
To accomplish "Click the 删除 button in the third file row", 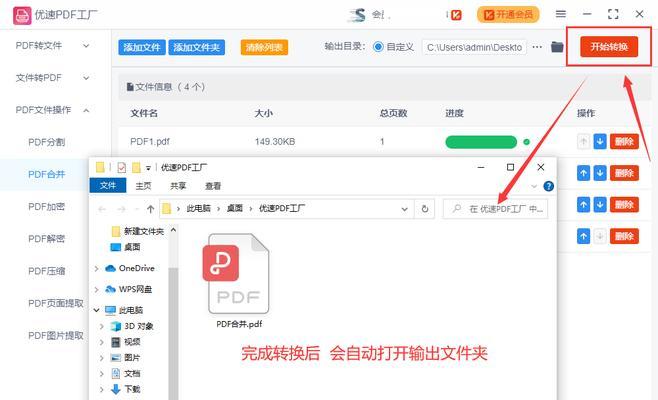I will 624,205.
